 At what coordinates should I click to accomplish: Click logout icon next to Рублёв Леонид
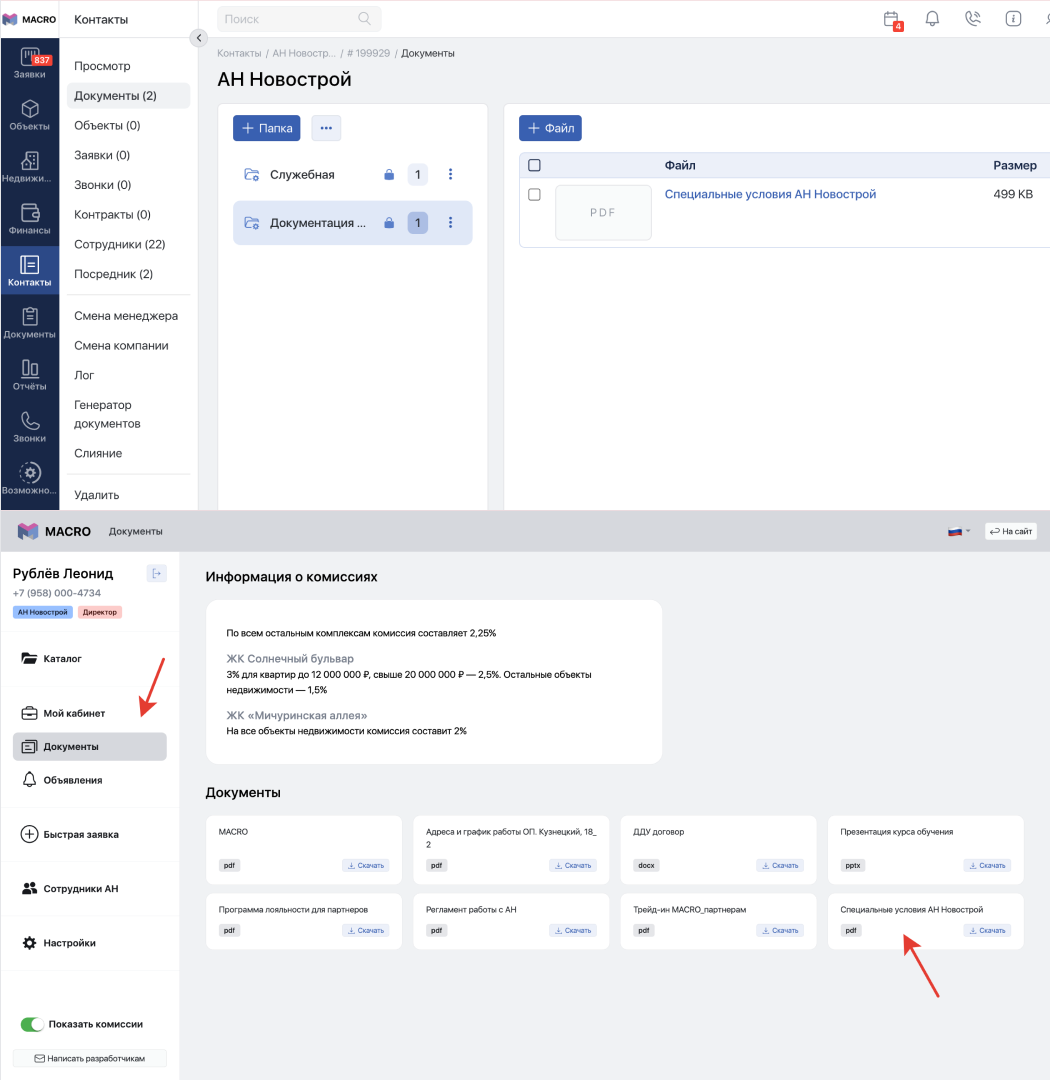(x=156, y=573)
